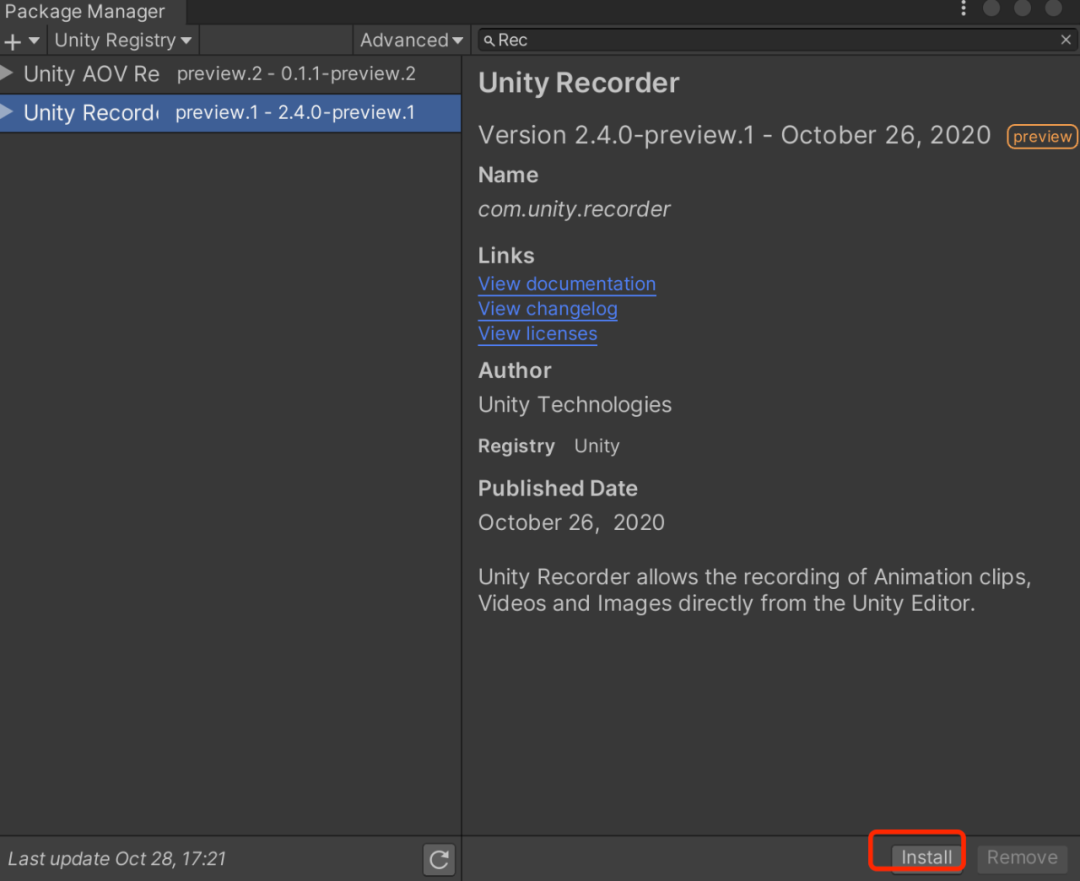Install the Unity Recorder package
1080x881 pixels.
tap(925, 856)
